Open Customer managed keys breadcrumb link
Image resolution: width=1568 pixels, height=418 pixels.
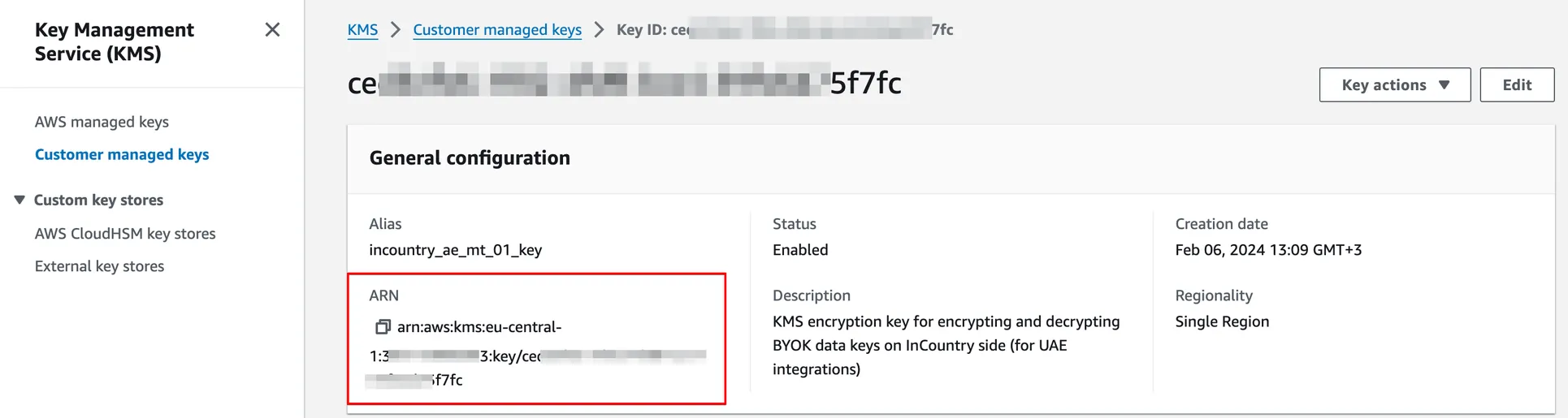point(497,30)
